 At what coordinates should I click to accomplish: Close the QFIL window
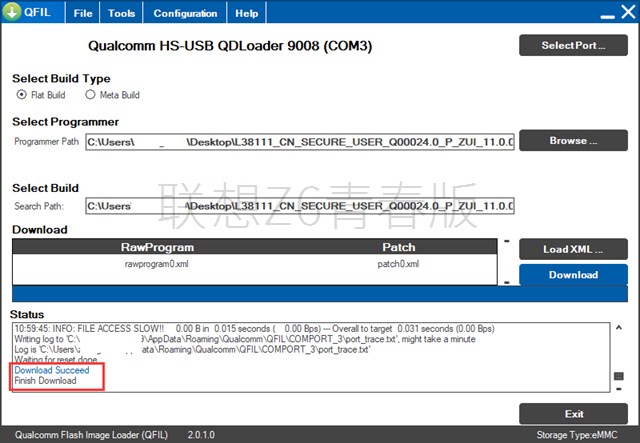click(x=629, y=12)
